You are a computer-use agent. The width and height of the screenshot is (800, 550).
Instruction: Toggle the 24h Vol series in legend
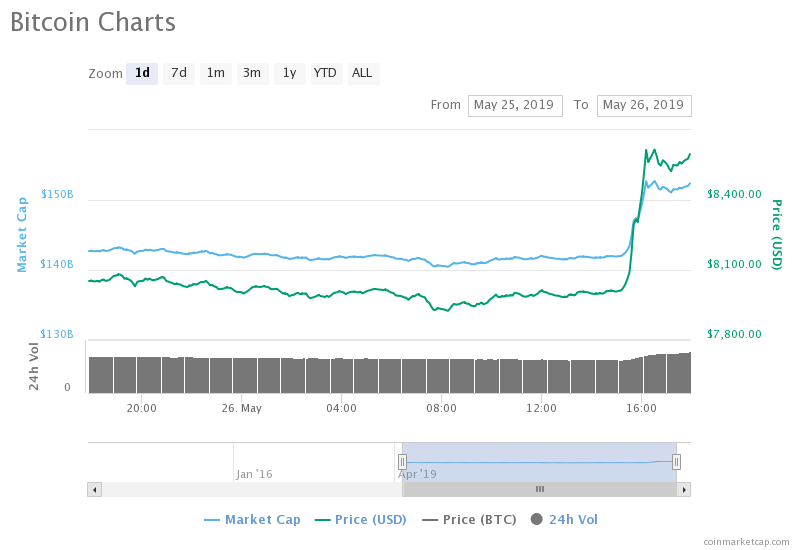point(564,520)
